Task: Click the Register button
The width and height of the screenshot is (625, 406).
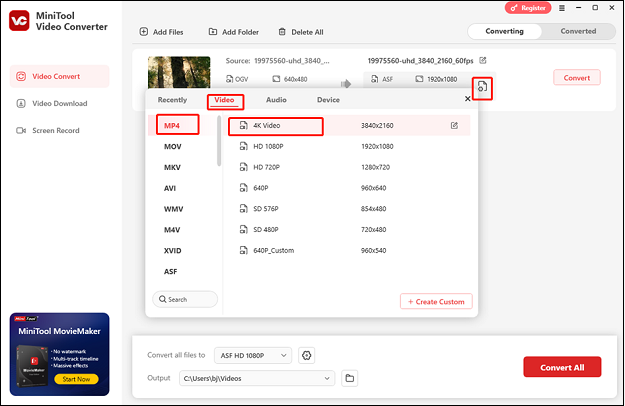Action: [x=528, y=8]
